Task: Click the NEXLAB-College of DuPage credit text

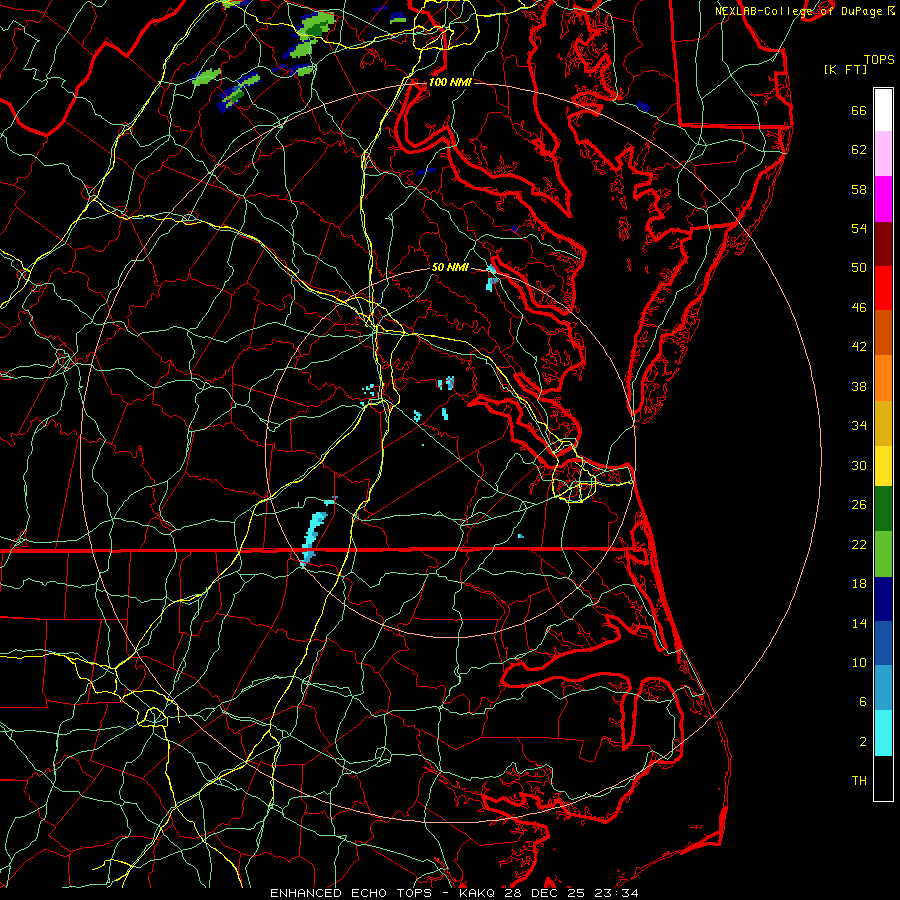Action: click(x=798, y=11)
